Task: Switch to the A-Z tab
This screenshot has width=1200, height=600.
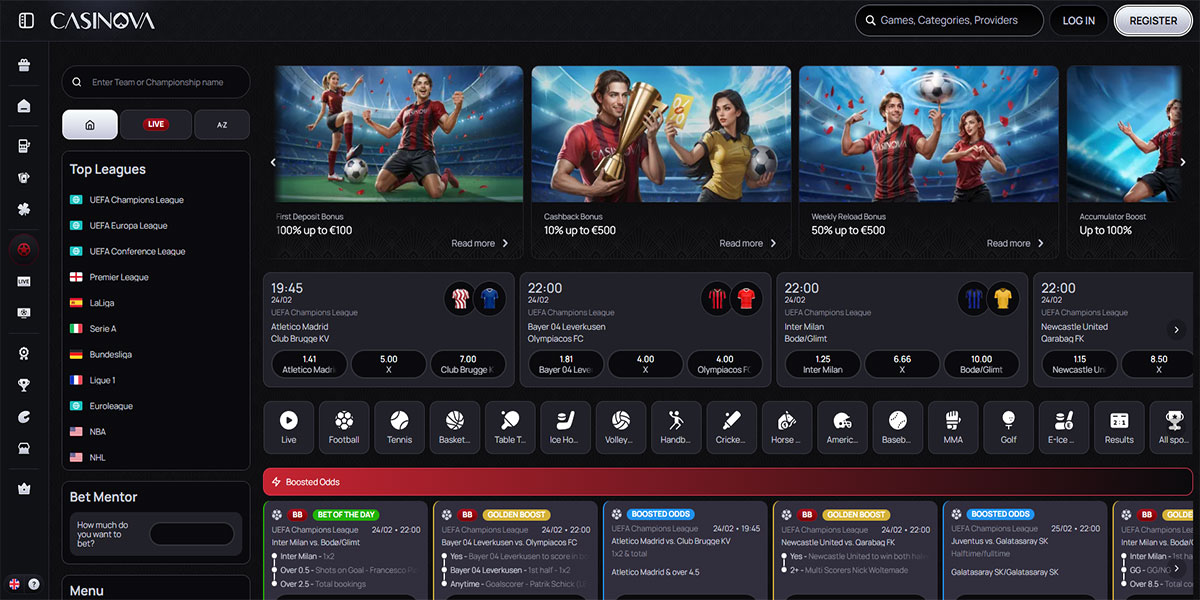Action: (221, 125)
